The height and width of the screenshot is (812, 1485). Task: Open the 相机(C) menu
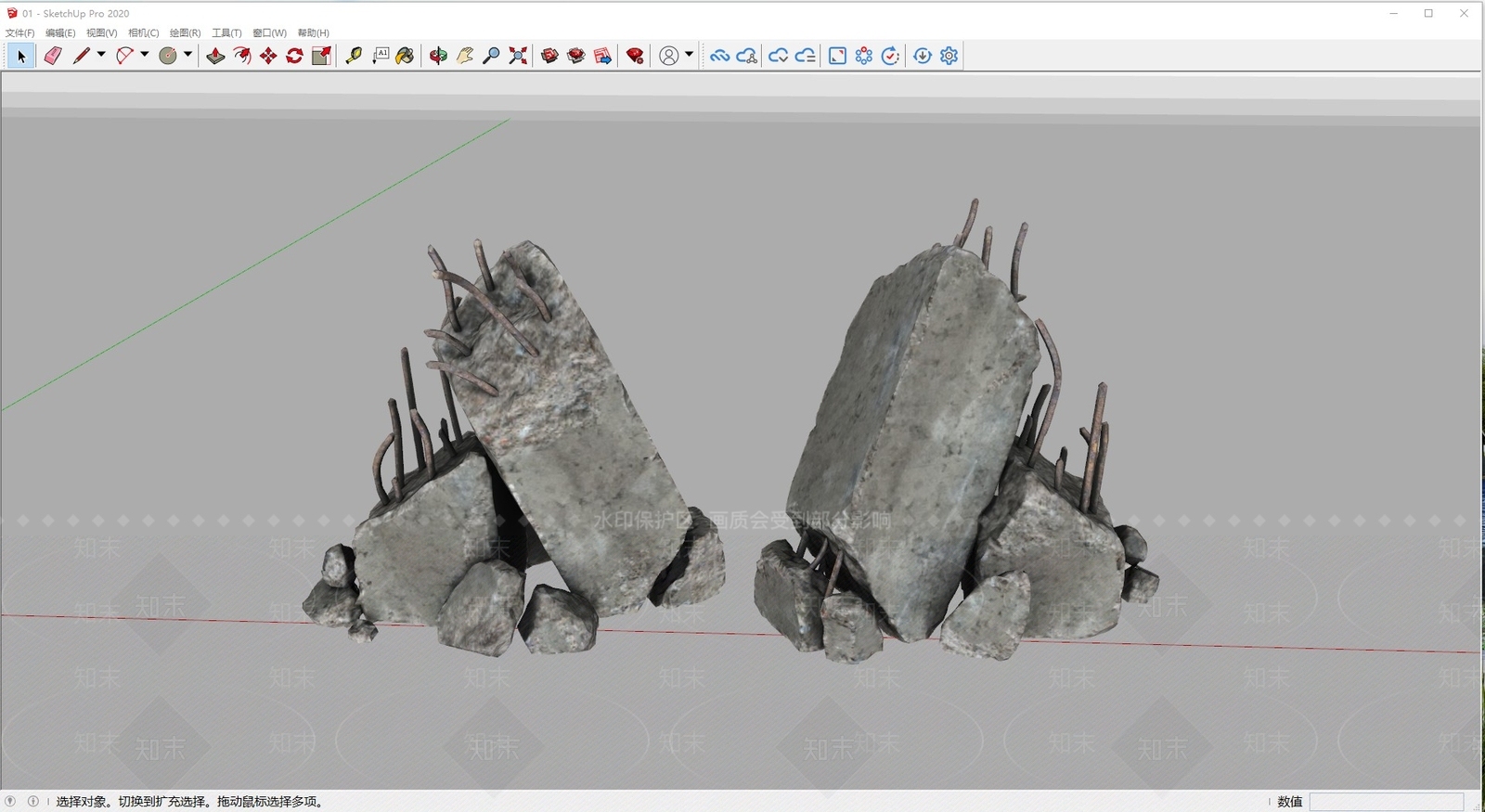144,32
